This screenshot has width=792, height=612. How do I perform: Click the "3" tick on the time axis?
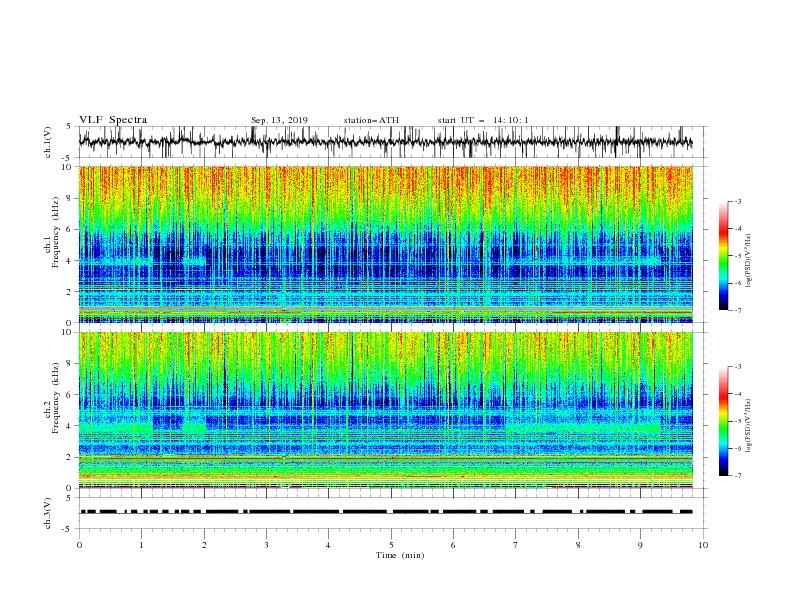point(266,545)
